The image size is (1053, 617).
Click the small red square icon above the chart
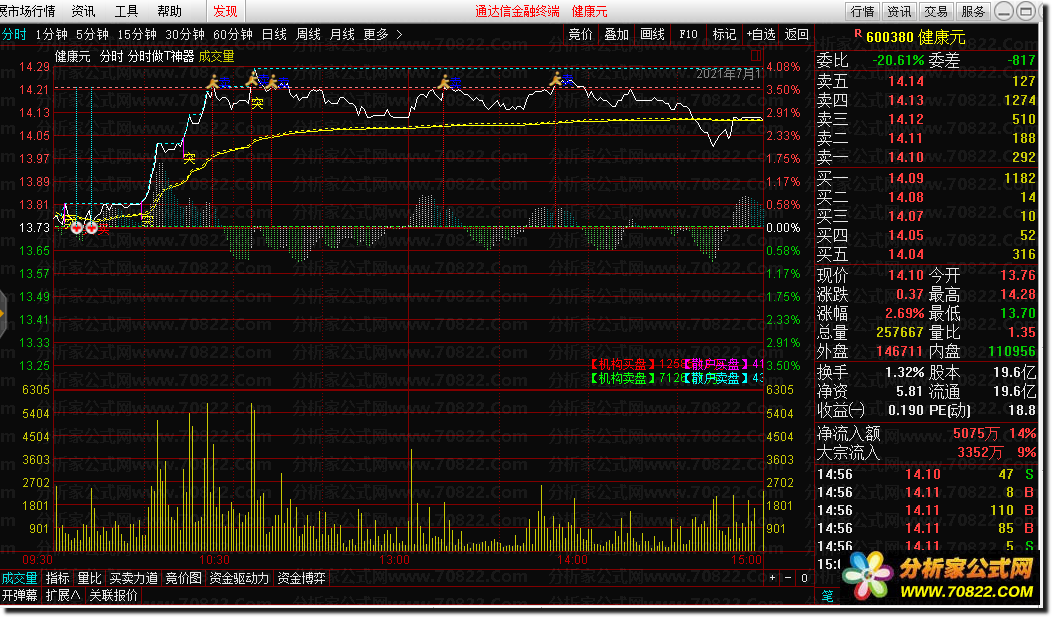point(756,55)
